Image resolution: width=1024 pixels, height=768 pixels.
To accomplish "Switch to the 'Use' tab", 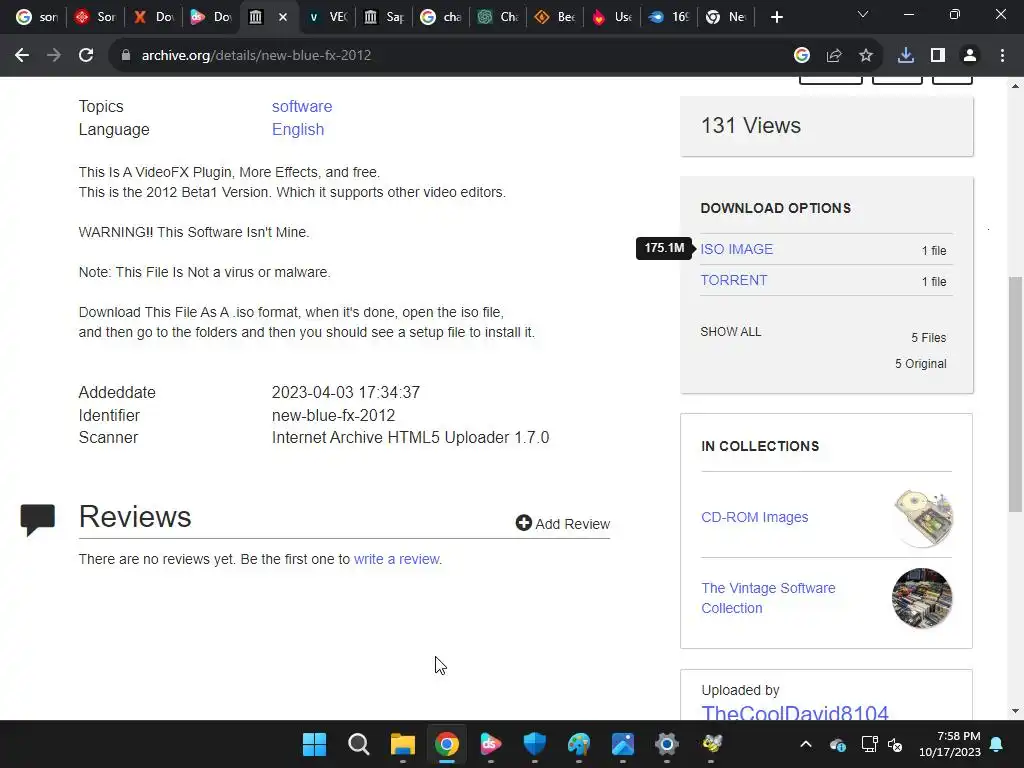I will (612, 17).
